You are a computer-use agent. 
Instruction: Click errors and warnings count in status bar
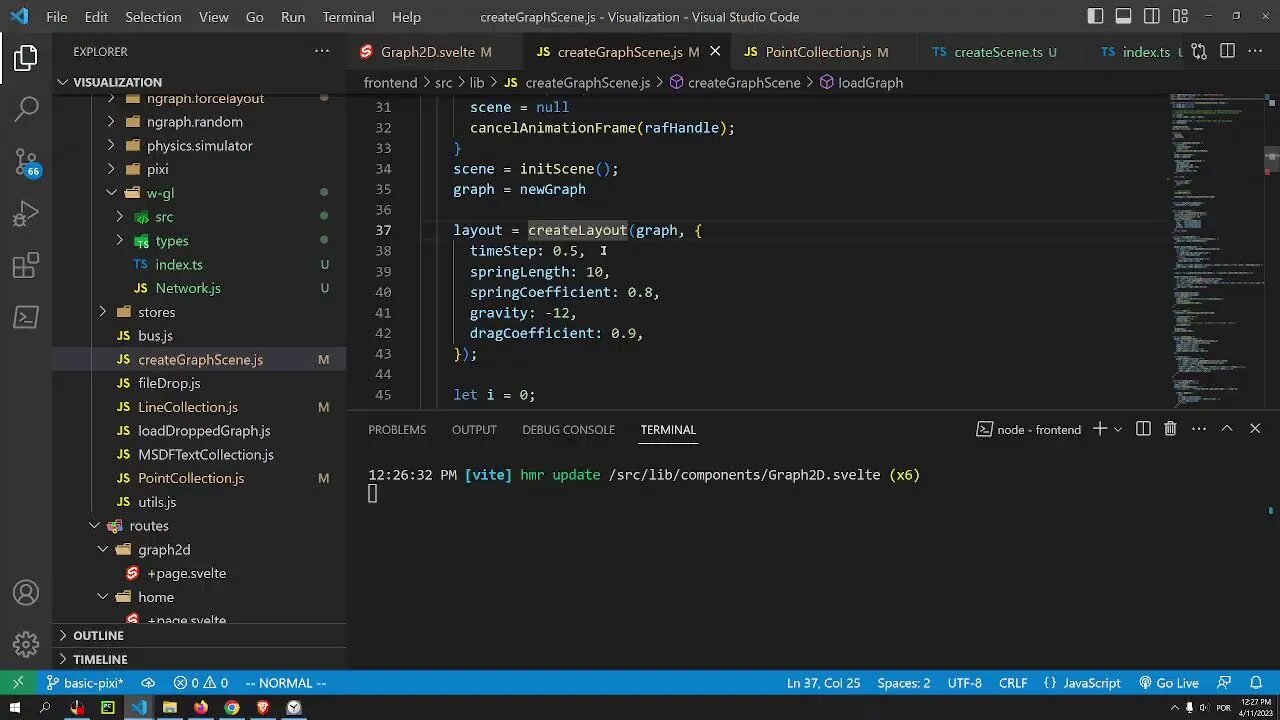click(200, 683)
